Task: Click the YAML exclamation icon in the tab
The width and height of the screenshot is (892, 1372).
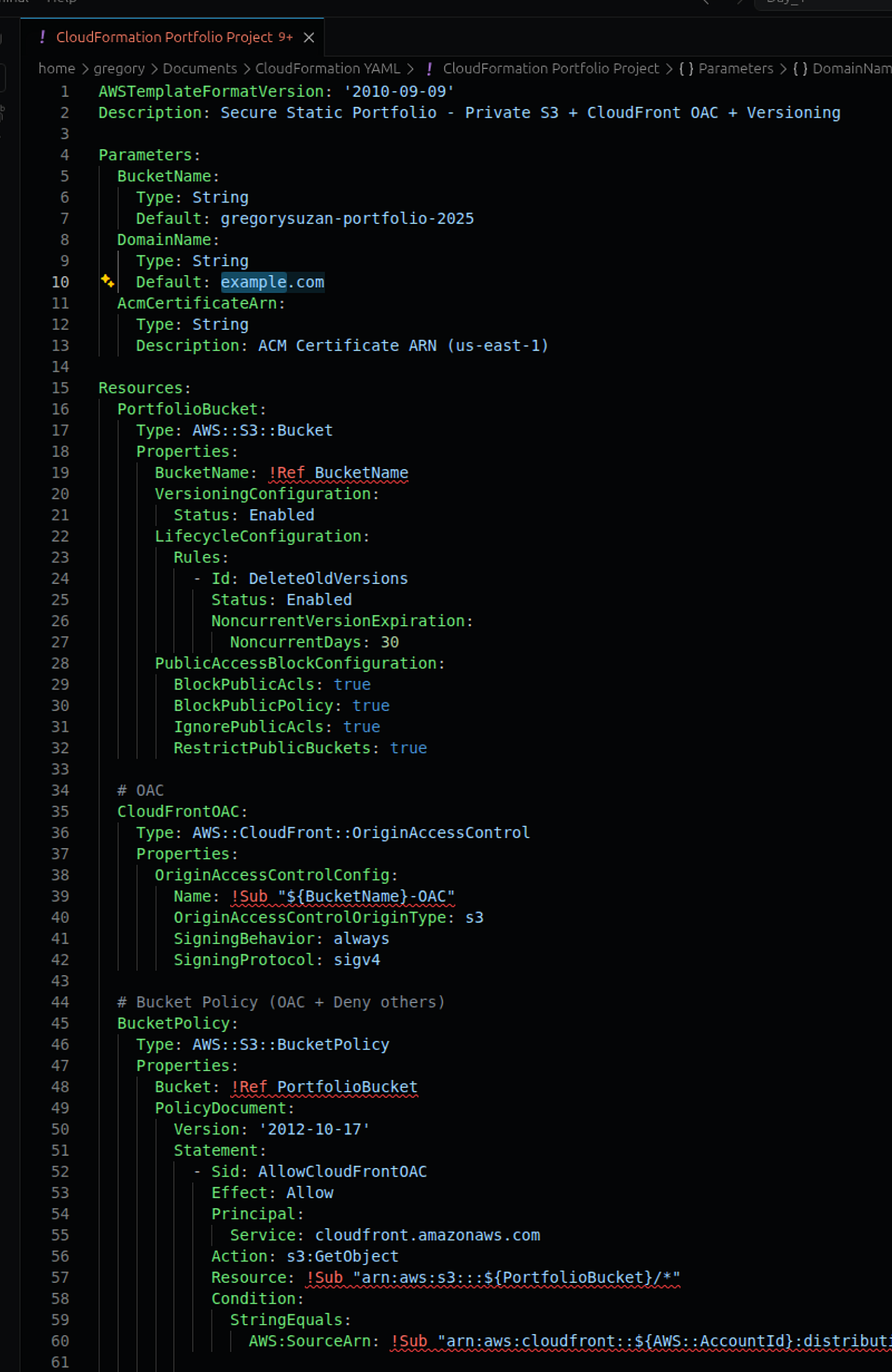Action: [42, 37]
